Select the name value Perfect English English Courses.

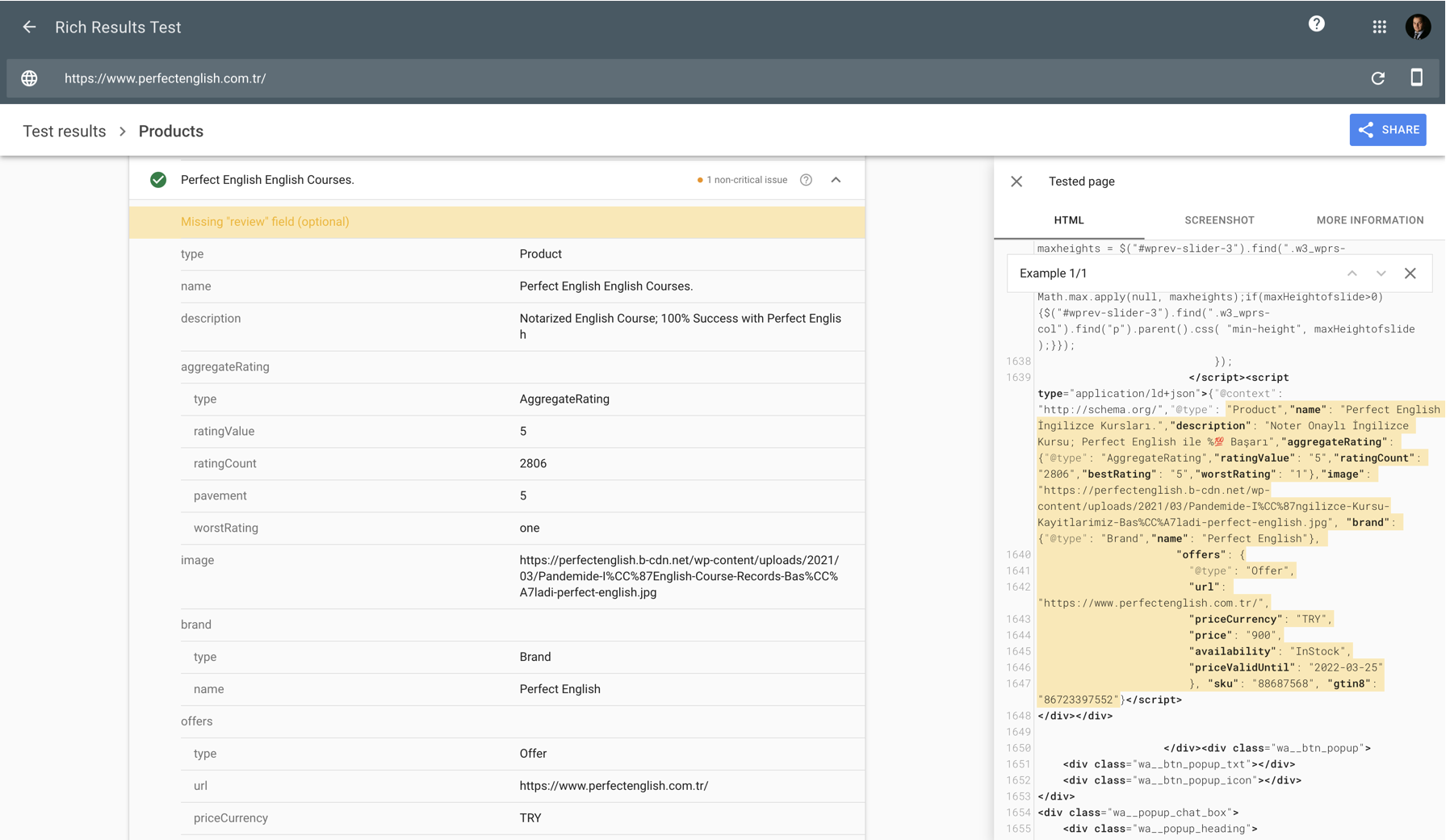point(606,286)
